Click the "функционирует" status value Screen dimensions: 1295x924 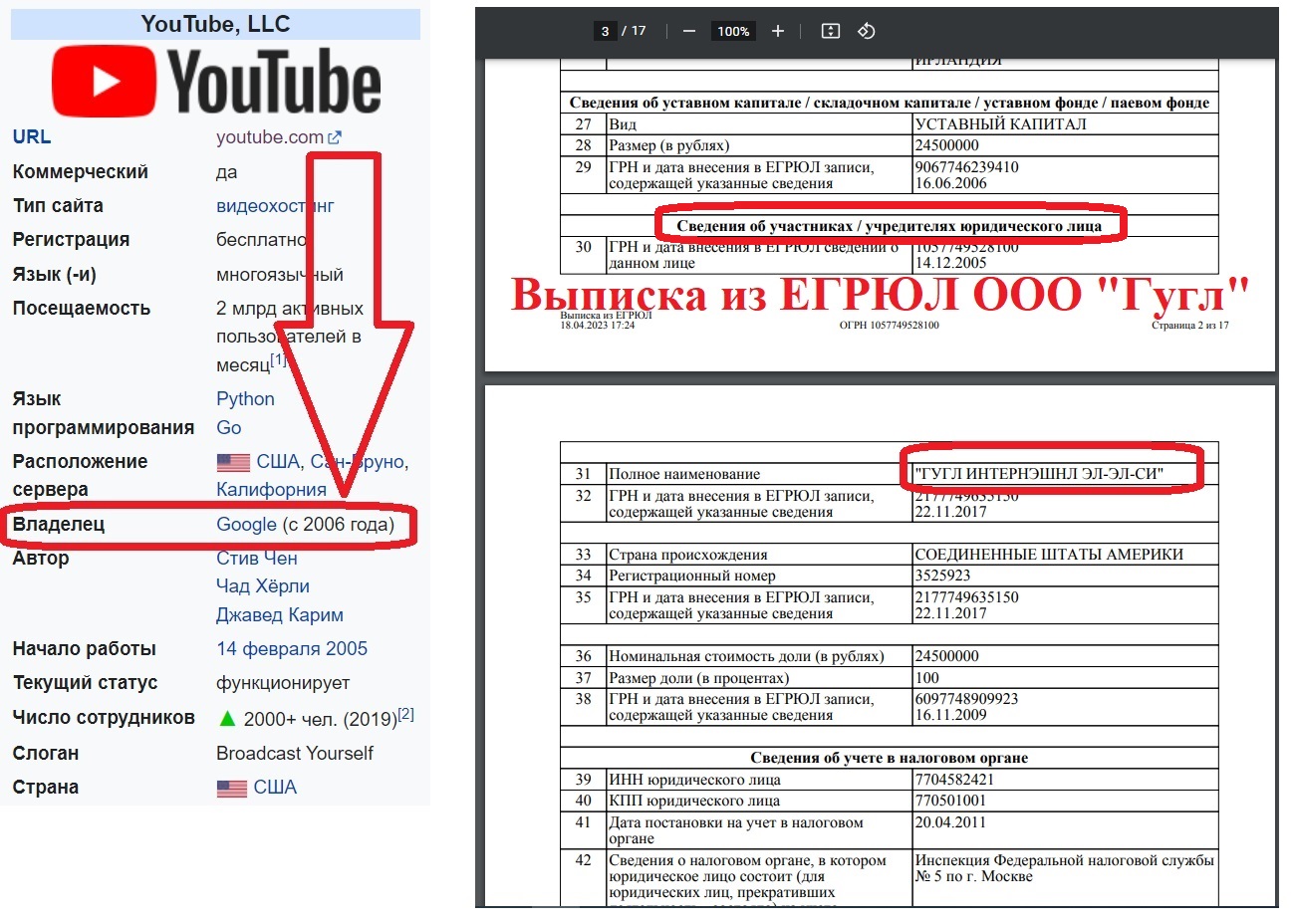click(283, 683)
